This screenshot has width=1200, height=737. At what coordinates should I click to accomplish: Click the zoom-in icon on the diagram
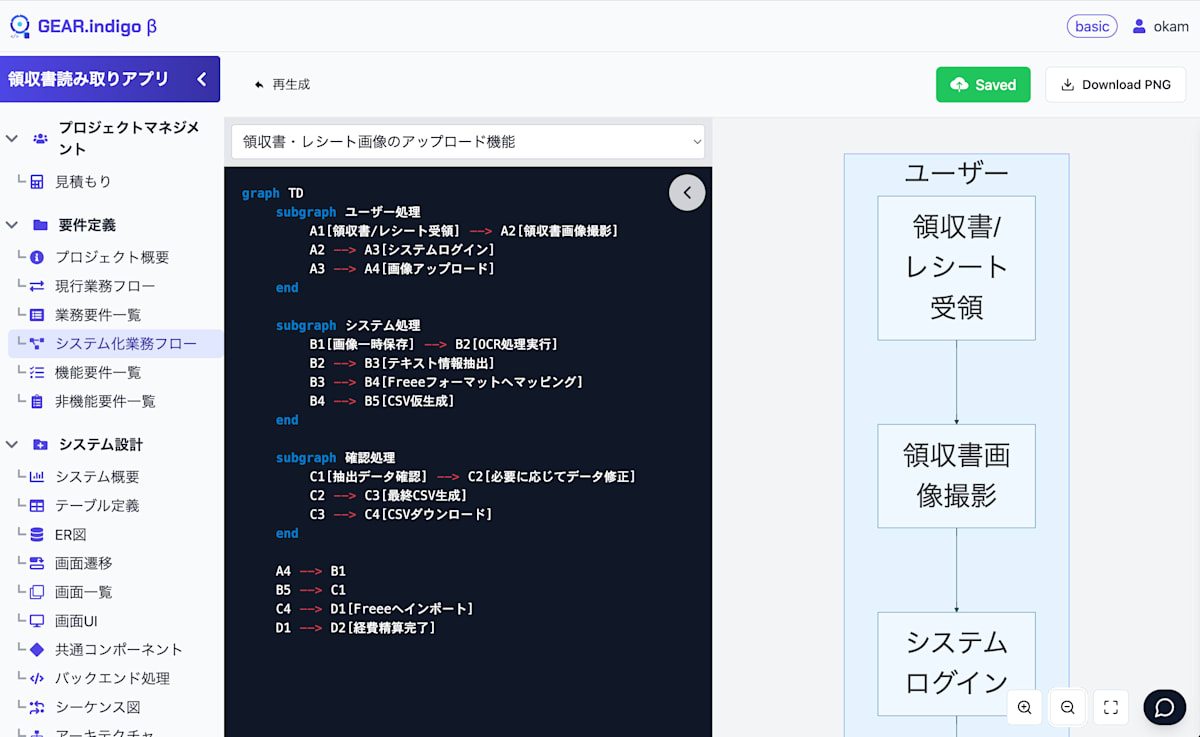point(1024,707)
